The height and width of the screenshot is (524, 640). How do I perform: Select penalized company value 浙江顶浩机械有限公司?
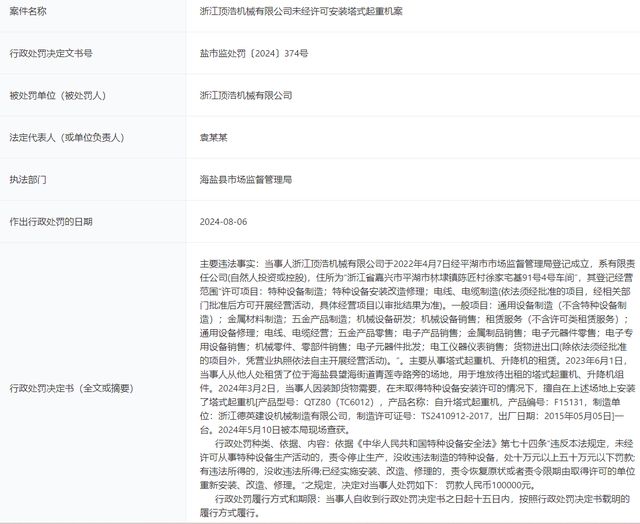point(246,95)
